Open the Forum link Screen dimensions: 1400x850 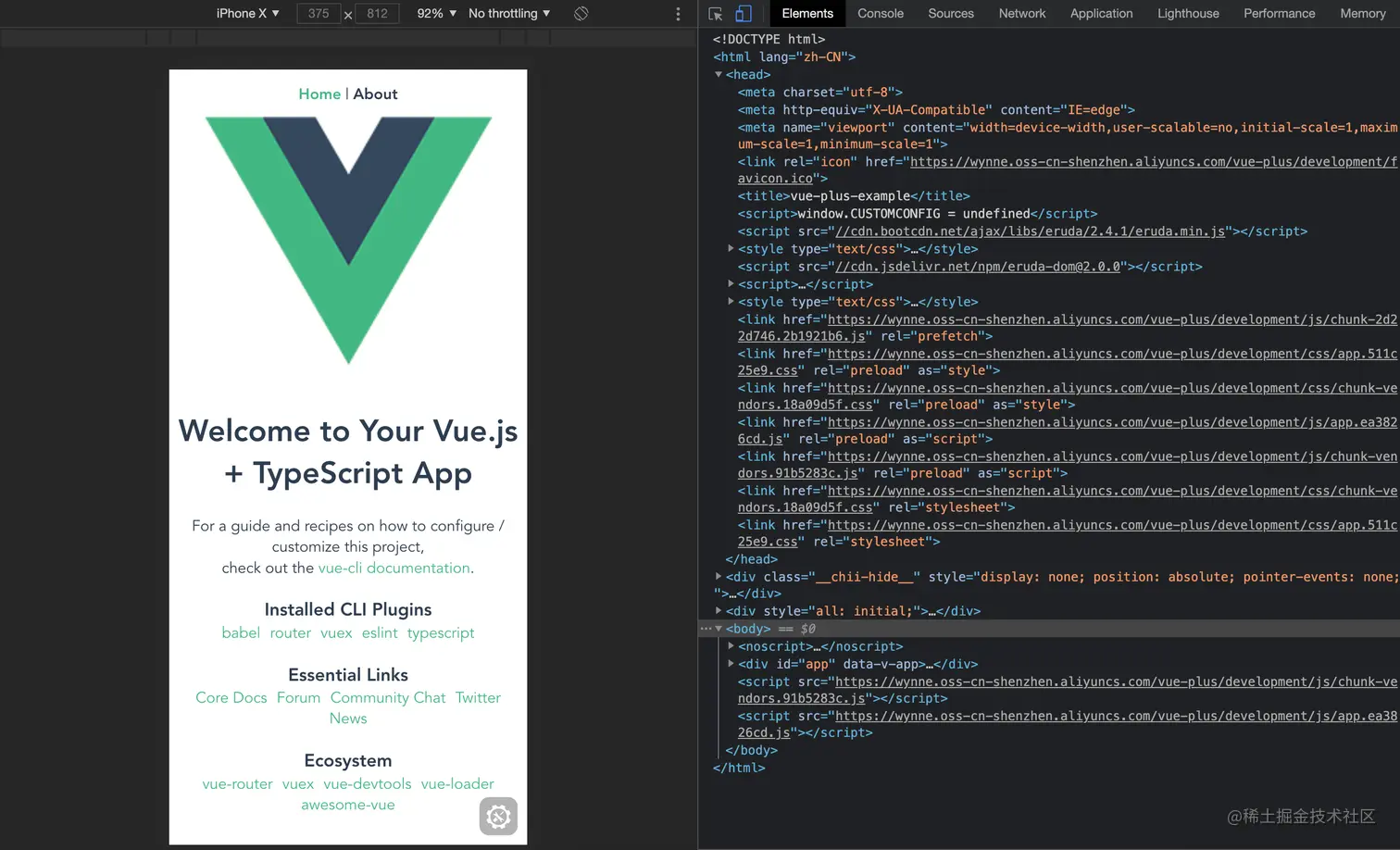(x=298, y=697)
